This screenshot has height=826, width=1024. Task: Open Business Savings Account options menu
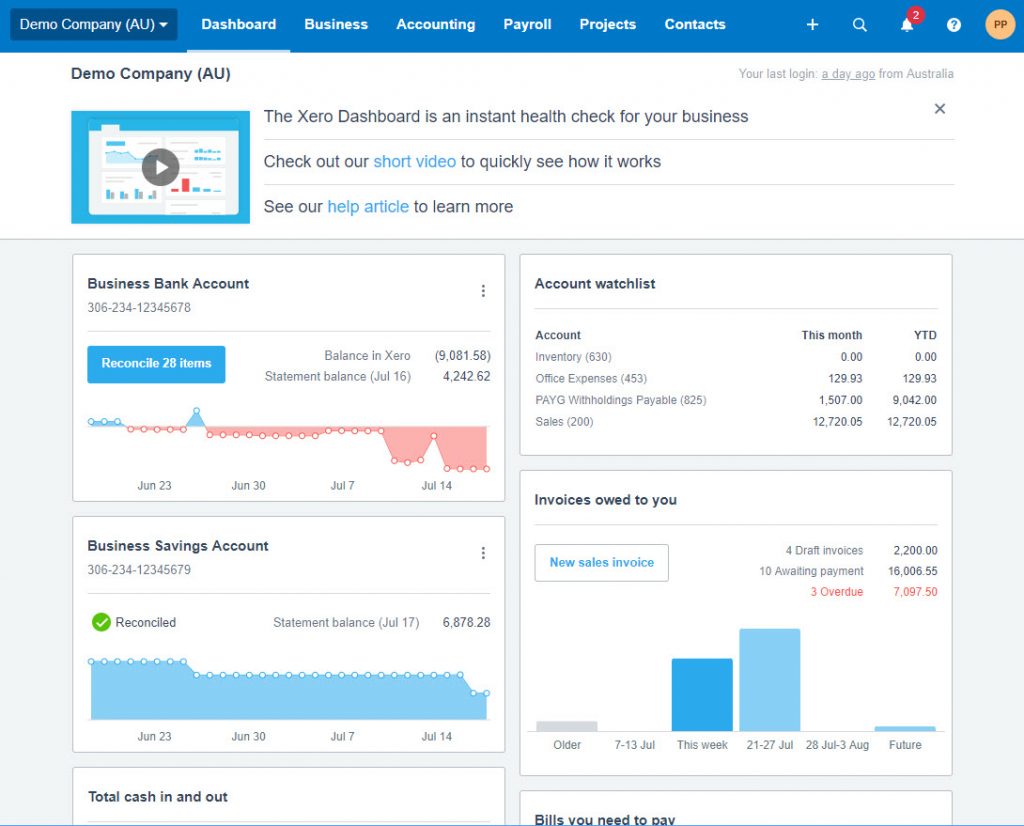click(x=483, y=553)
